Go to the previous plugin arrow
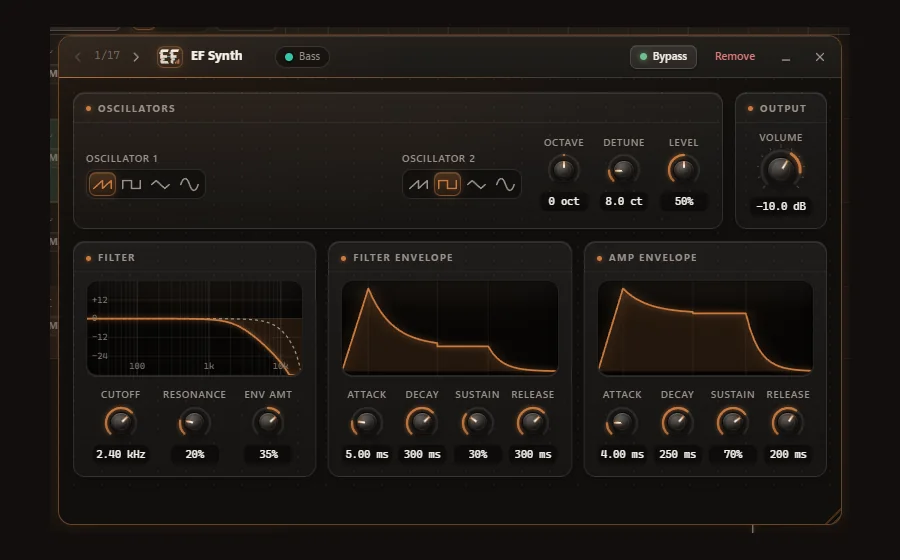 coord(78,57)
